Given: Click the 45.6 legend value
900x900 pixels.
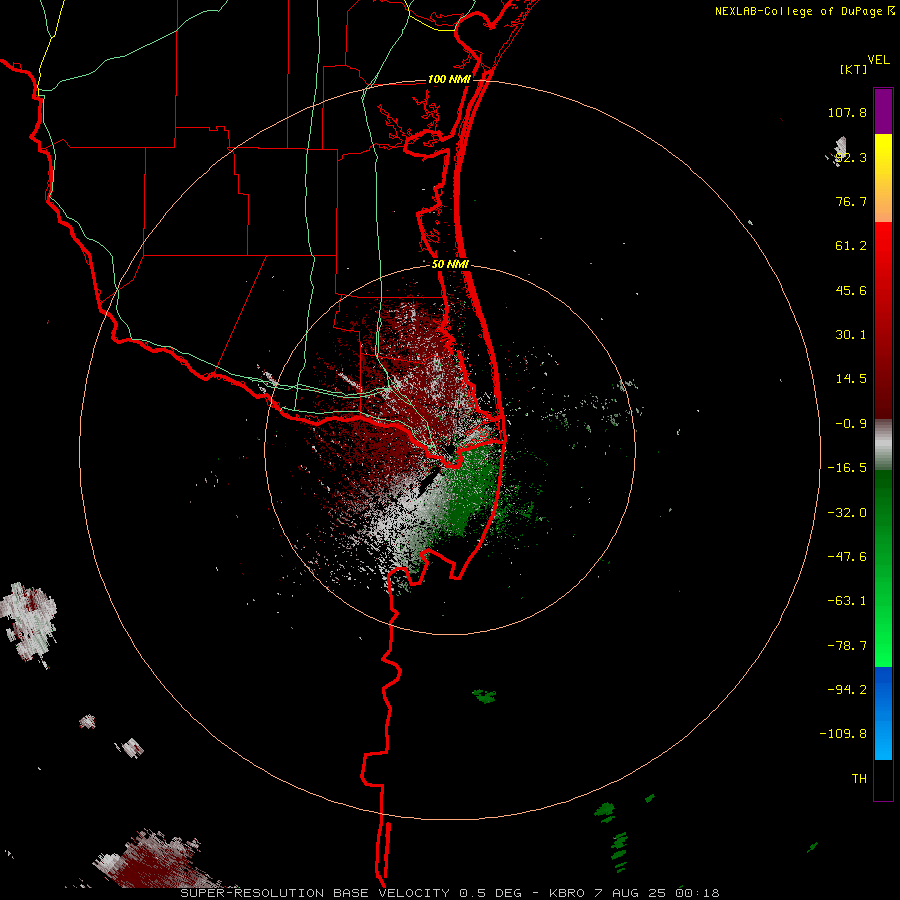Looking at the screenshot, I should point(851,290).
